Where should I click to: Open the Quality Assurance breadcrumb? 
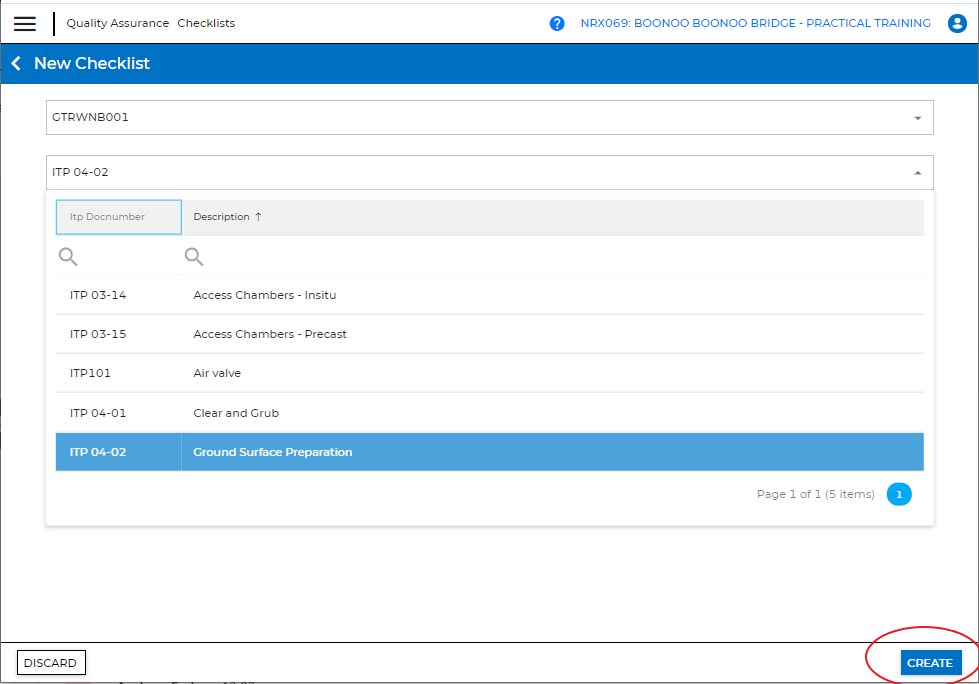pos(118,24)
